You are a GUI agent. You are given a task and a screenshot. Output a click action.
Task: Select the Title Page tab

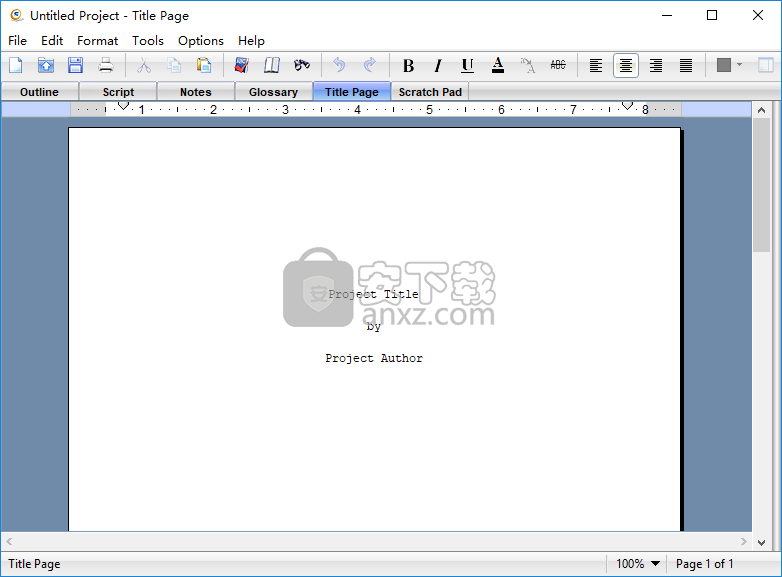click(352, 92)
